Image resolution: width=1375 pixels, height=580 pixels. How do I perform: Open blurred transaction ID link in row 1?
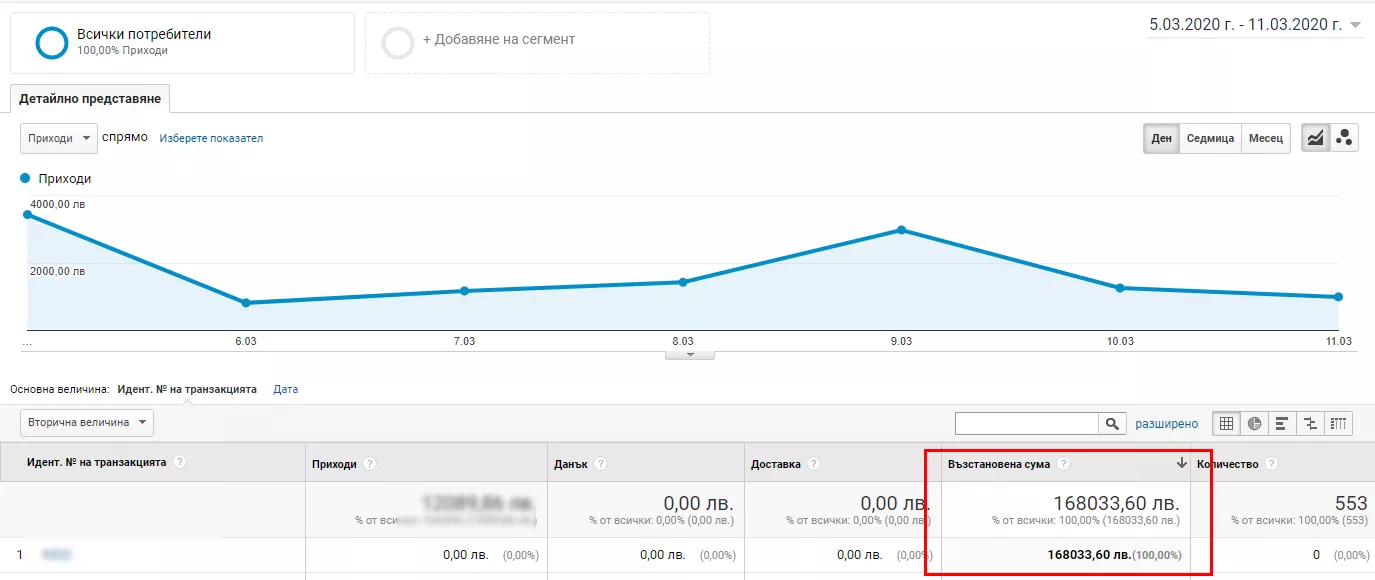58,554
